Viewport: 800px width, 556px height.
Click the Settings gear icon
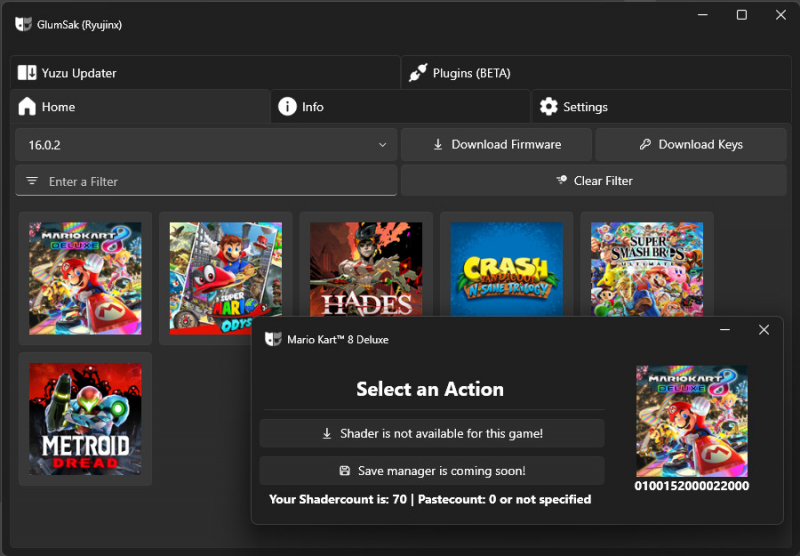[548, 107]
